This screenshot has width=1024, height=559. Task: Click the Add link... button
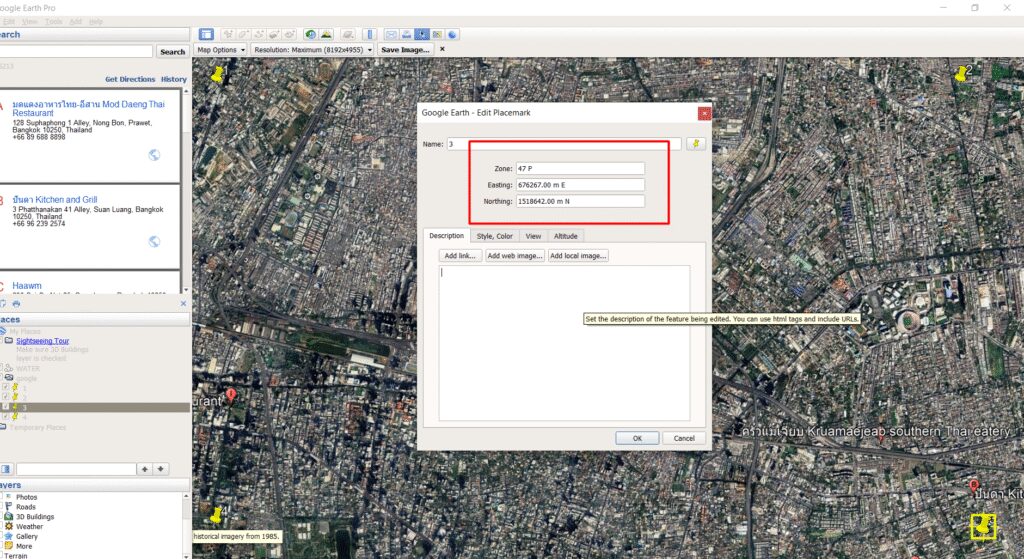[x=460, y=255]
